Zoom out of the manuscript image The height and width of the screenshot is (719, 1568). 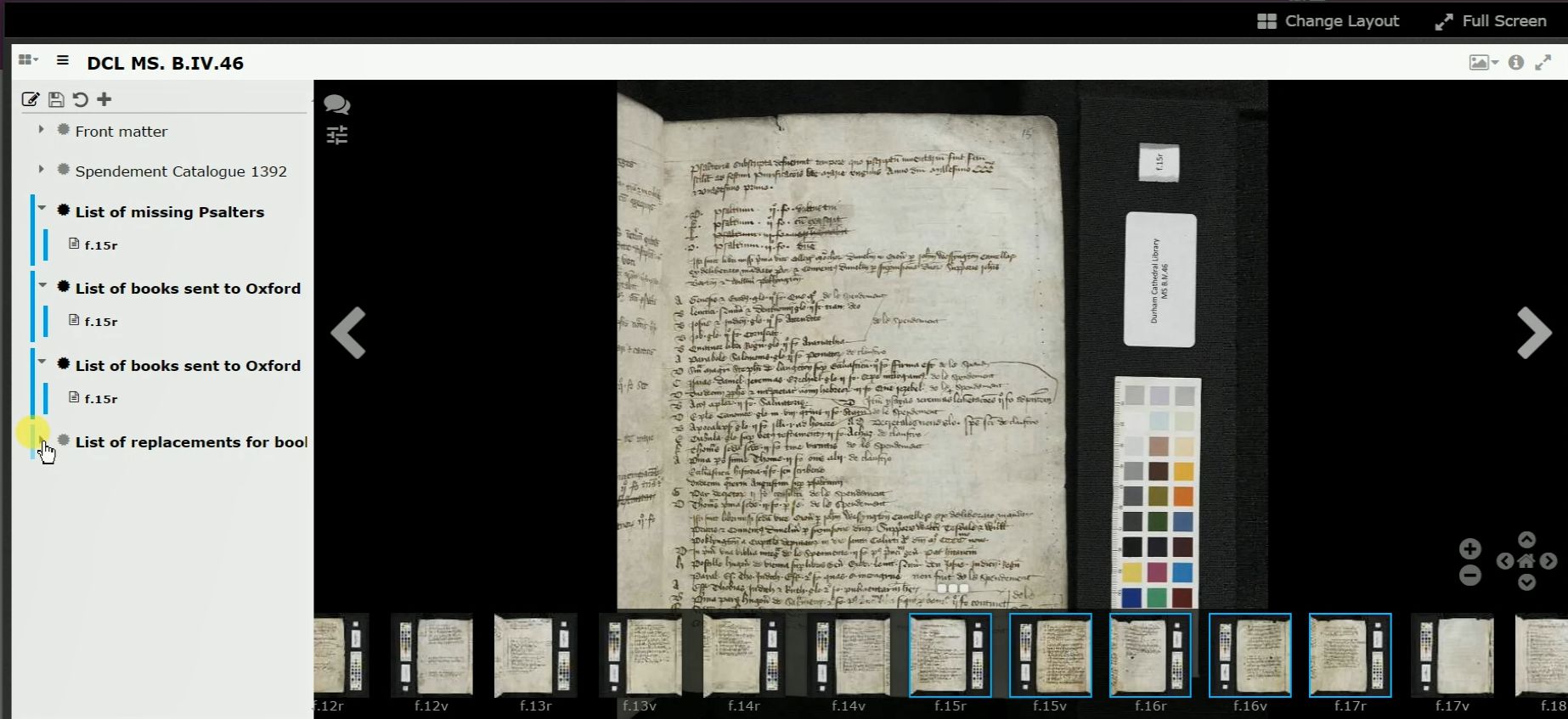pos(1470,576)
